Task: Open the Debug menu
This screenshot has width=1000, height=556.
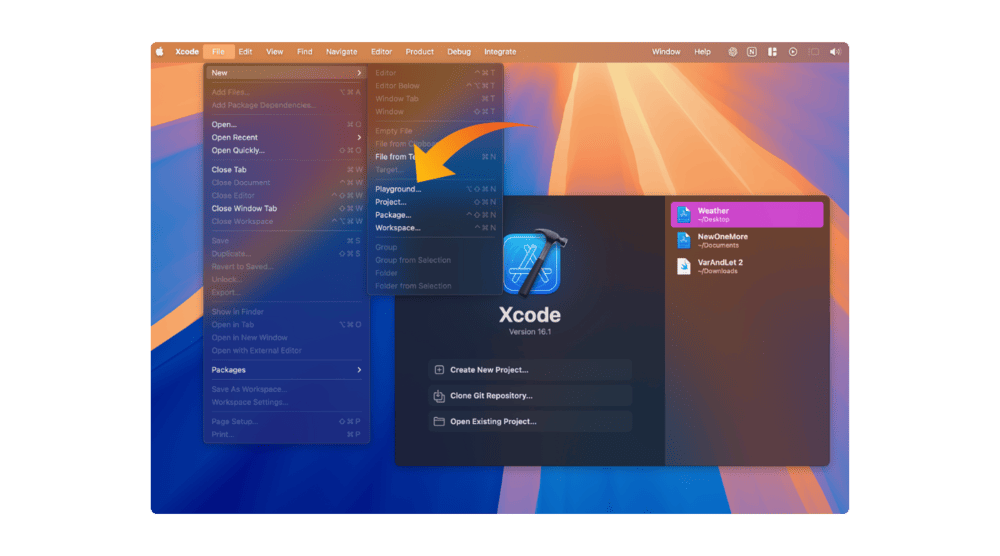Action: tap(459, 52)
